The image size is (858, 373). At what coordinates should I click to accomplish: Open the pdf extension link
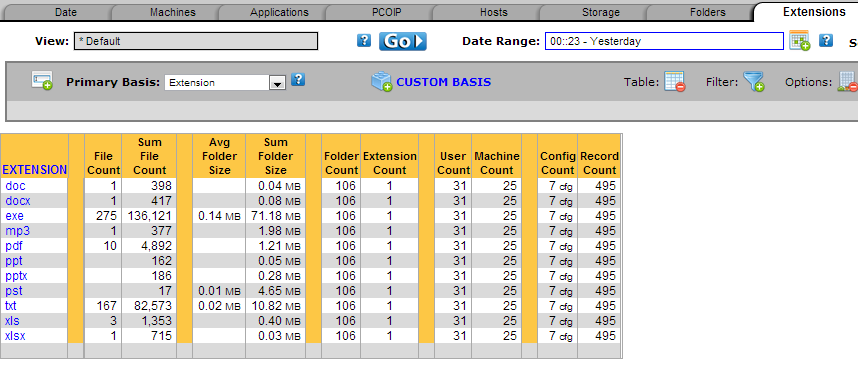pos(14,246)
